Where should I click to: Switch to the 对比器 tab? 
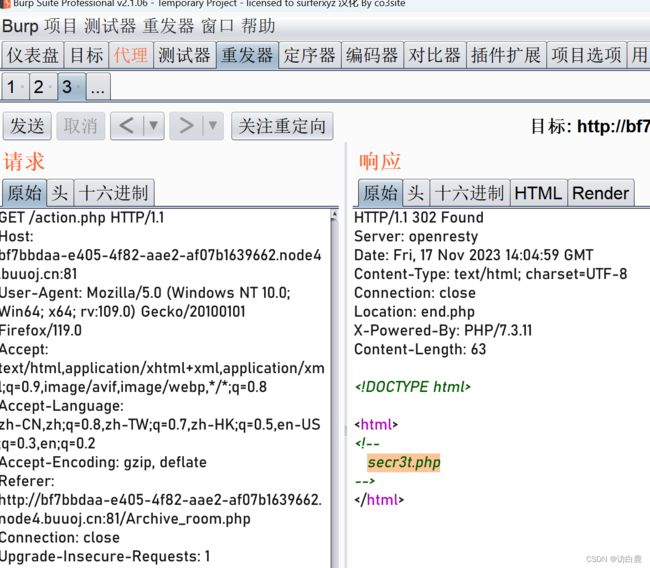(x=435, y=55)
